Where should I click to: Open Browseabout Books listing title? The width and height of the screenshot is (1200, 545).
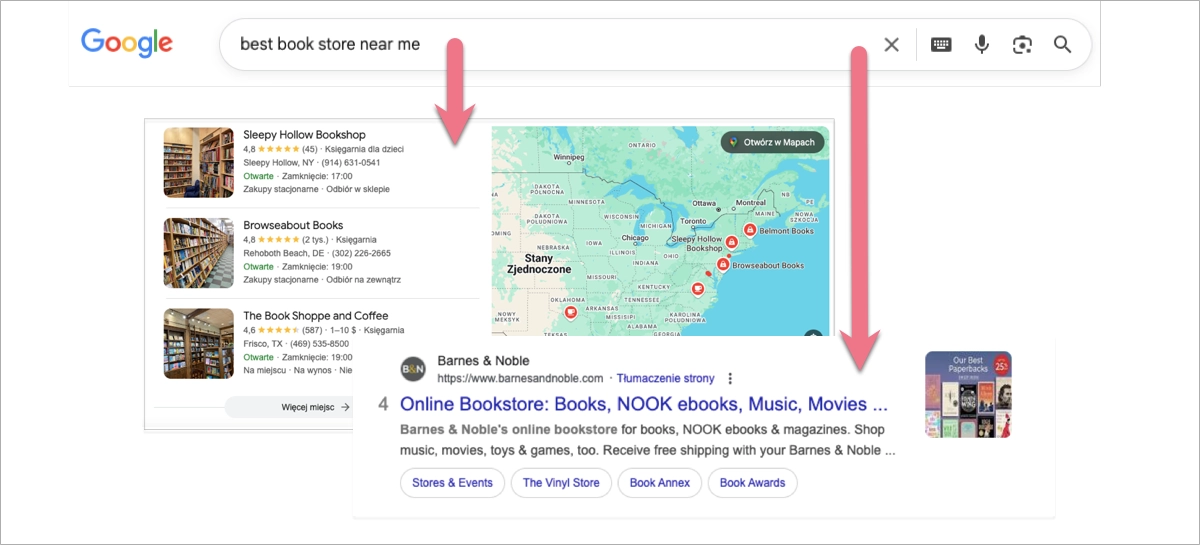tap(293, 225)
